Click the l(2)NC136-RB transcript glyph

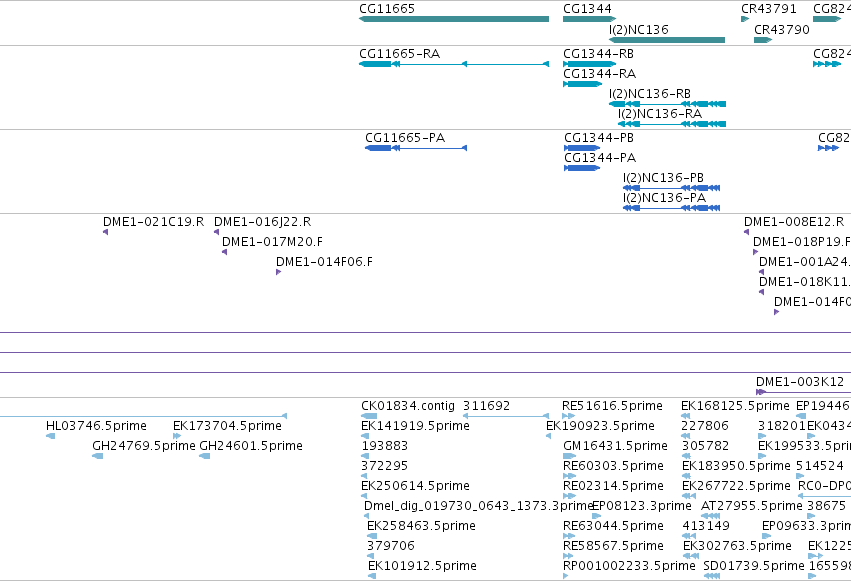667,104
